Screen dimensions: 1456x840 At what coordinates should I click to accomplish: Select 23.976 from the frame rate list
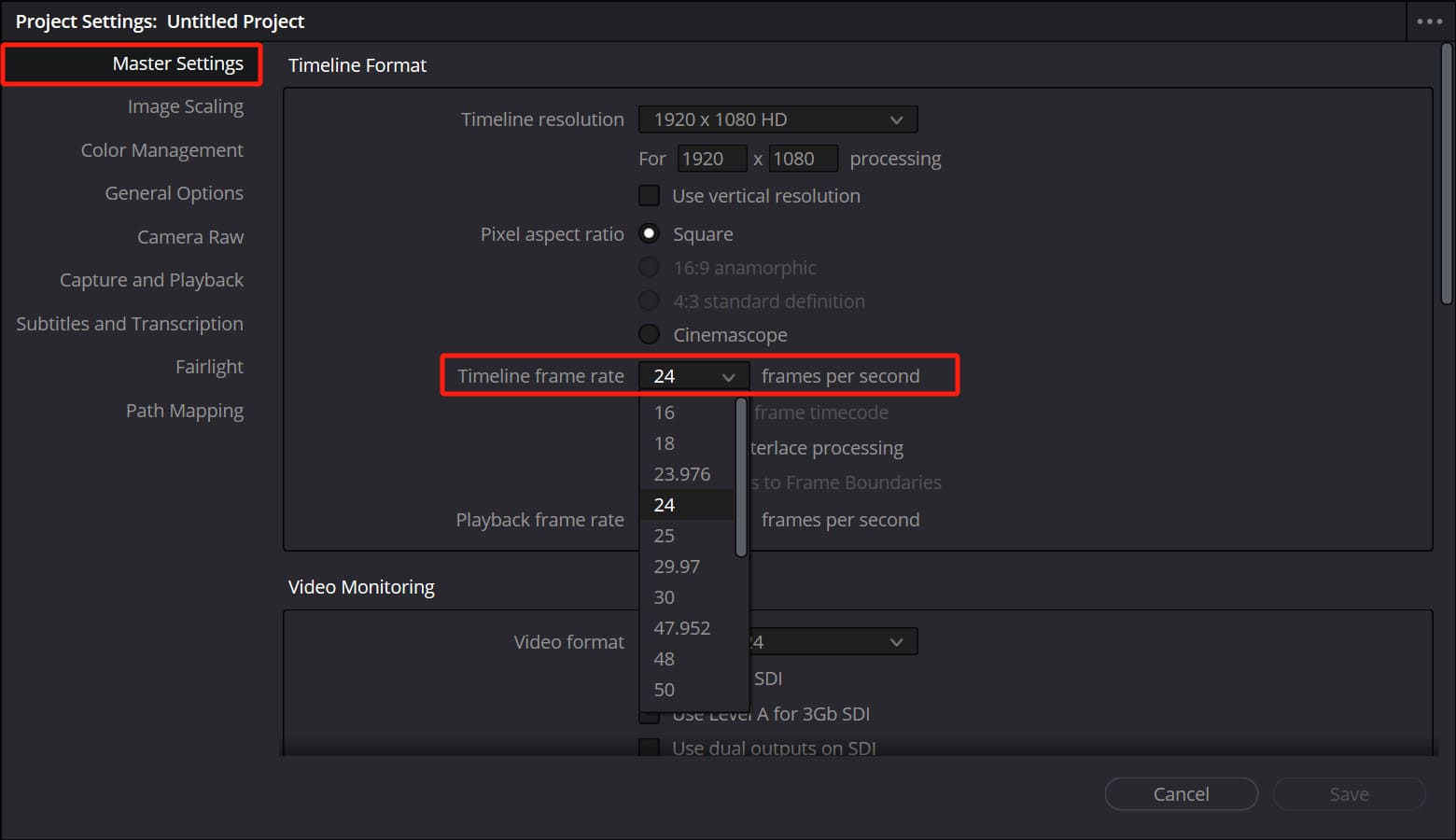tap(682, 473)
